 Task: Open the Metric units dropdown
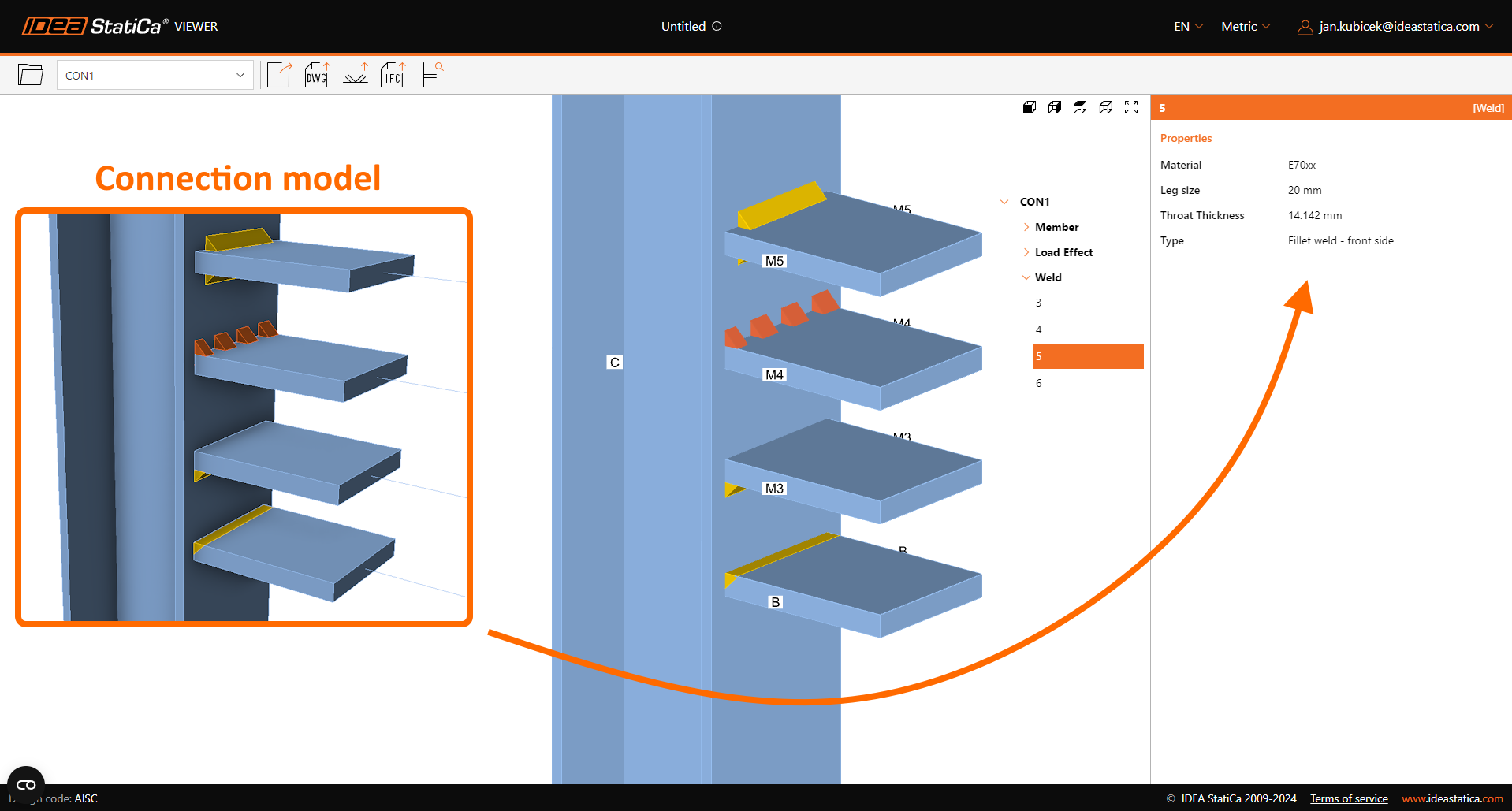point(1246,26)
